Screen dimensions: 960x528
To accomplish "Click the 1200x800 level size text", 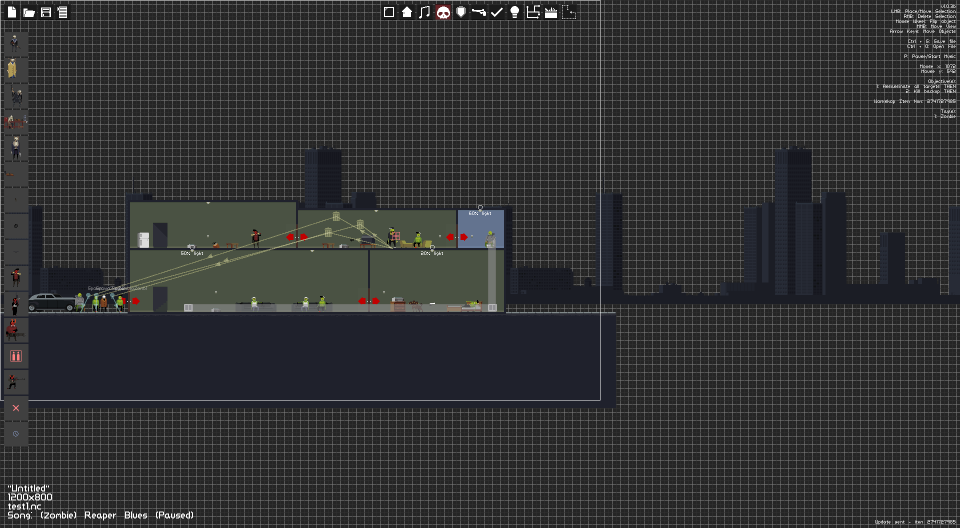I will pos(30,497).
